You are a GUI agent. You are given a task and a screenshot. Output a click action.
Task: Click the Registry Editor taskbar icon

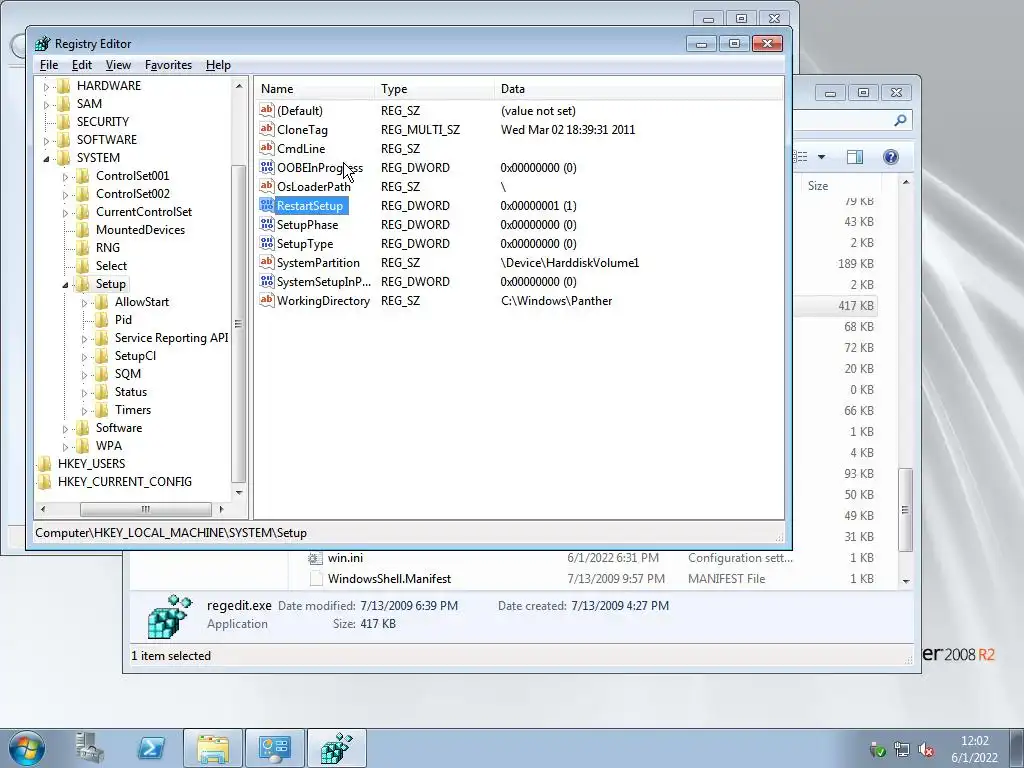[x=337, y=748]
